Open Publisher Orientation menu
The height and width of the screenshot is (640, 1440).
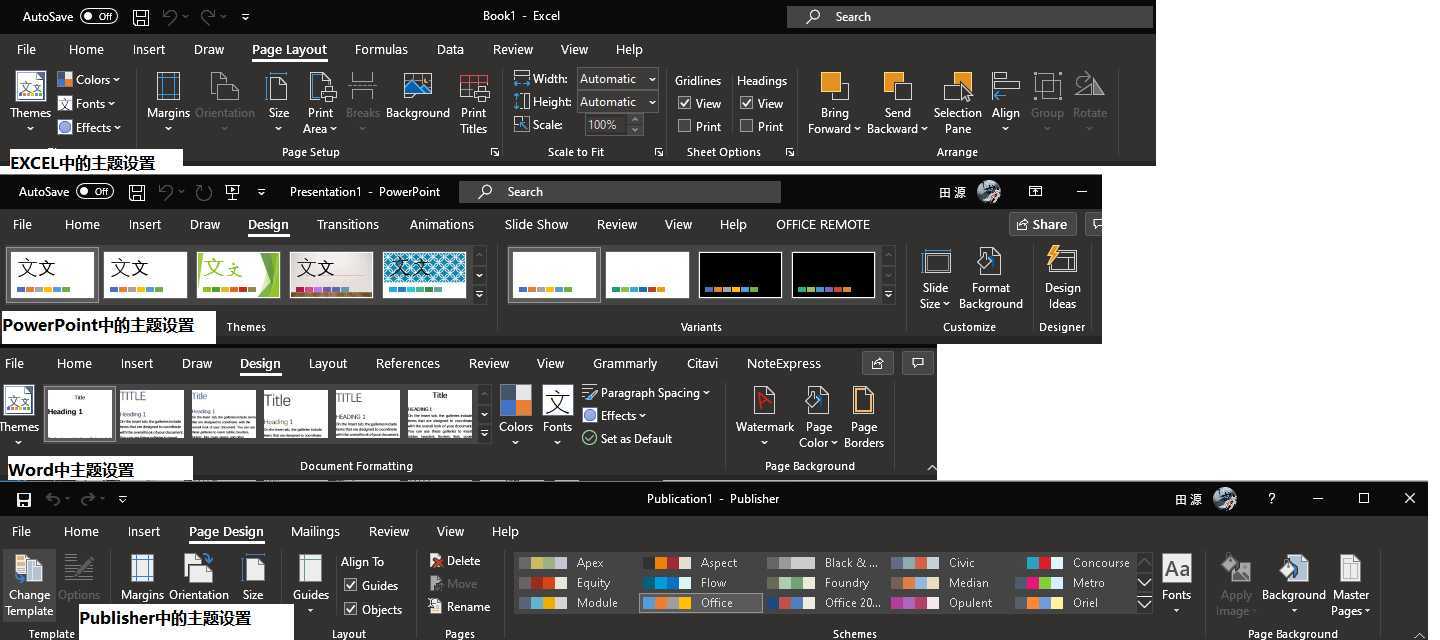199,578
